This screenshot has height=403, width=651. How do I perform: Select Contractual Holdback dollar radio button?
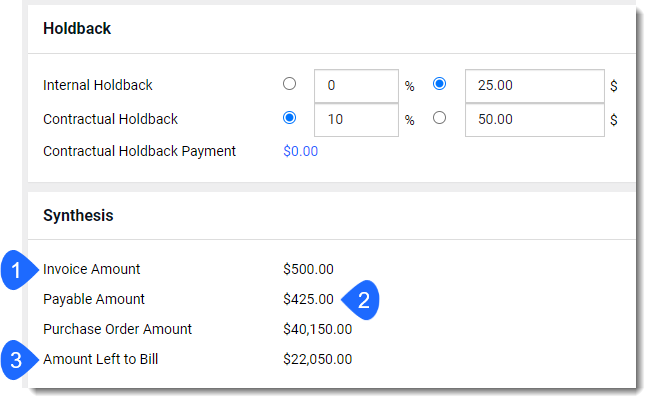439,118
